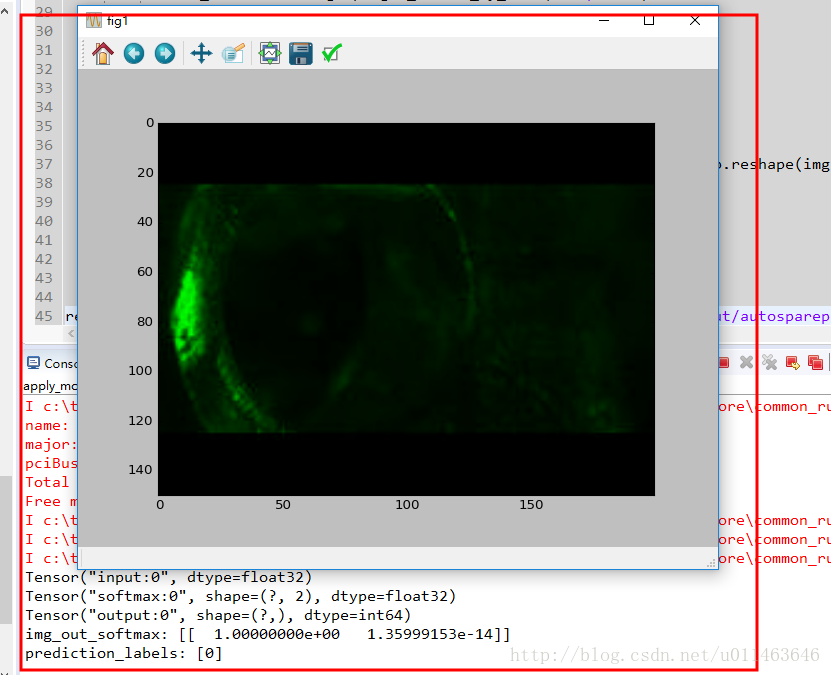
Task: Click console line starting 'Tensor("output:0"'
Action: tap(218, 616)
